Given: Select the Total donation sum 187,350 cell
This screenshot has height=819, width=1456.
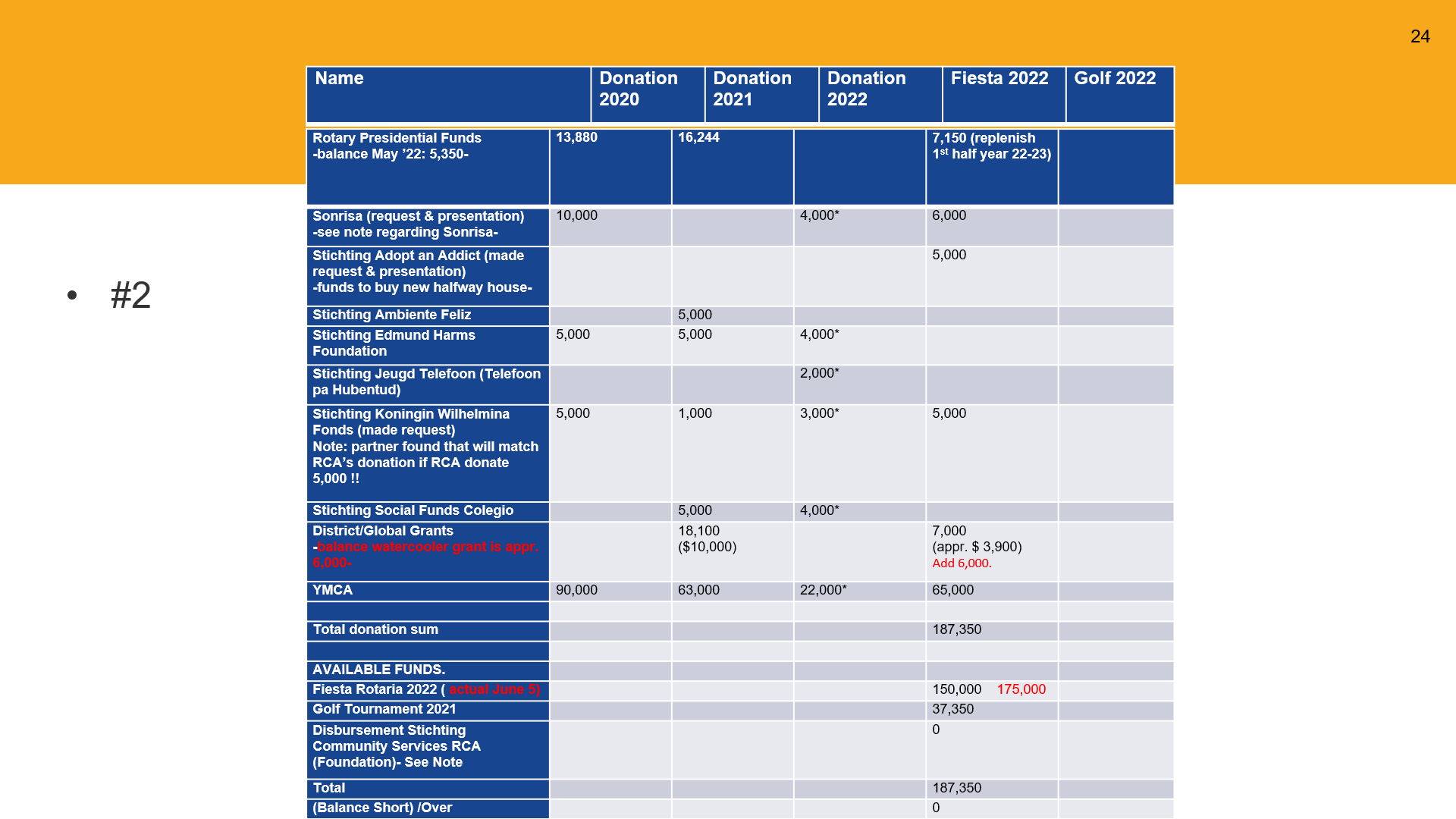Looking at the screenshot, I should click(992, 631).
